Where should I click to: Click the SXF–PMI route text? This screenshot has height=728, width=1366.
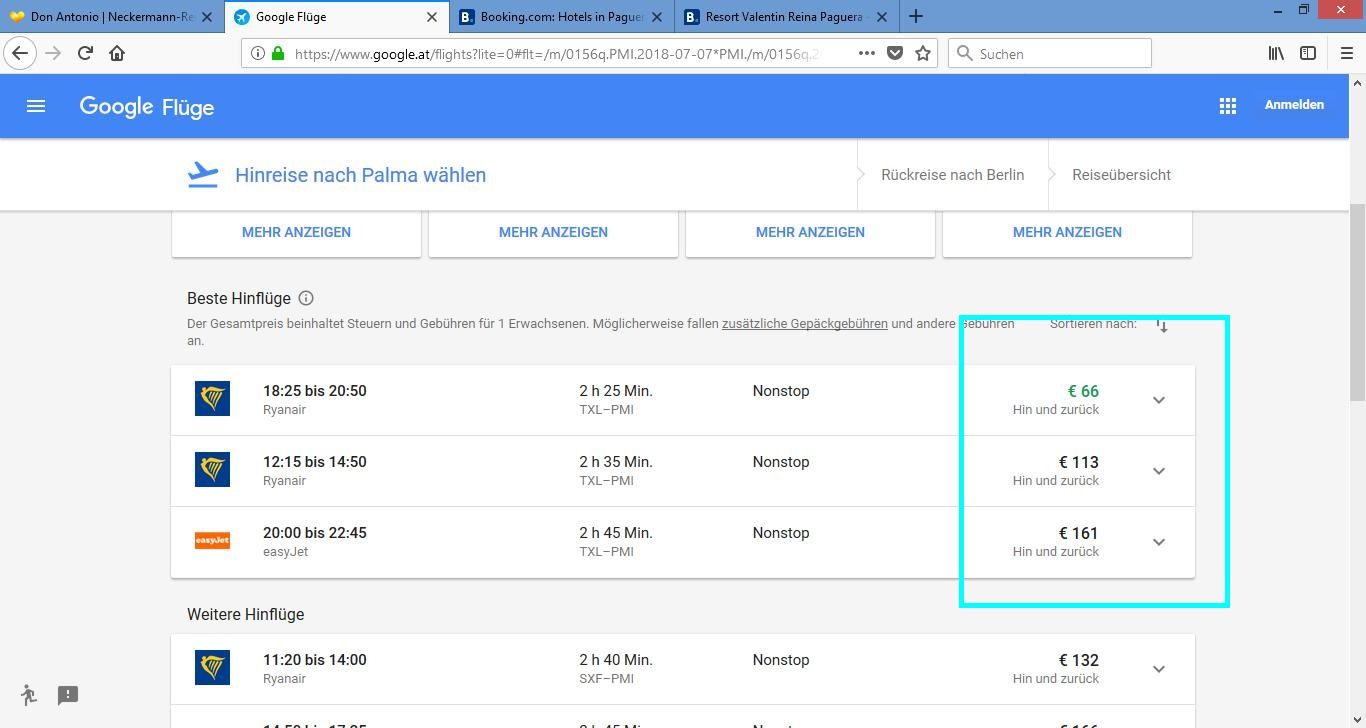tap(606, 679)
